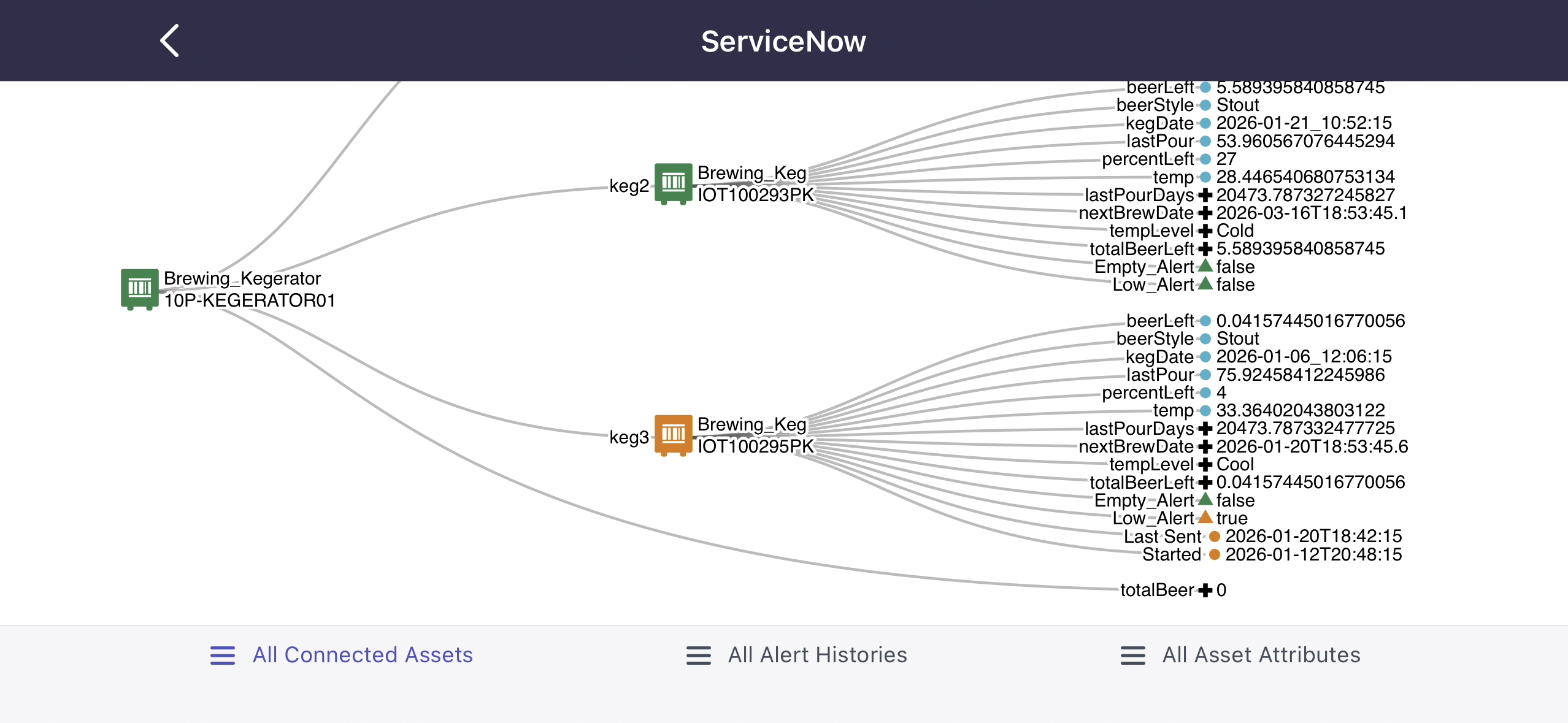Viewport: 1568px width, 723px height.
Task: Click the Started timestamp 2026-01-12T20:48:15
Action: pyautogui.click(x=1313, y=554)
